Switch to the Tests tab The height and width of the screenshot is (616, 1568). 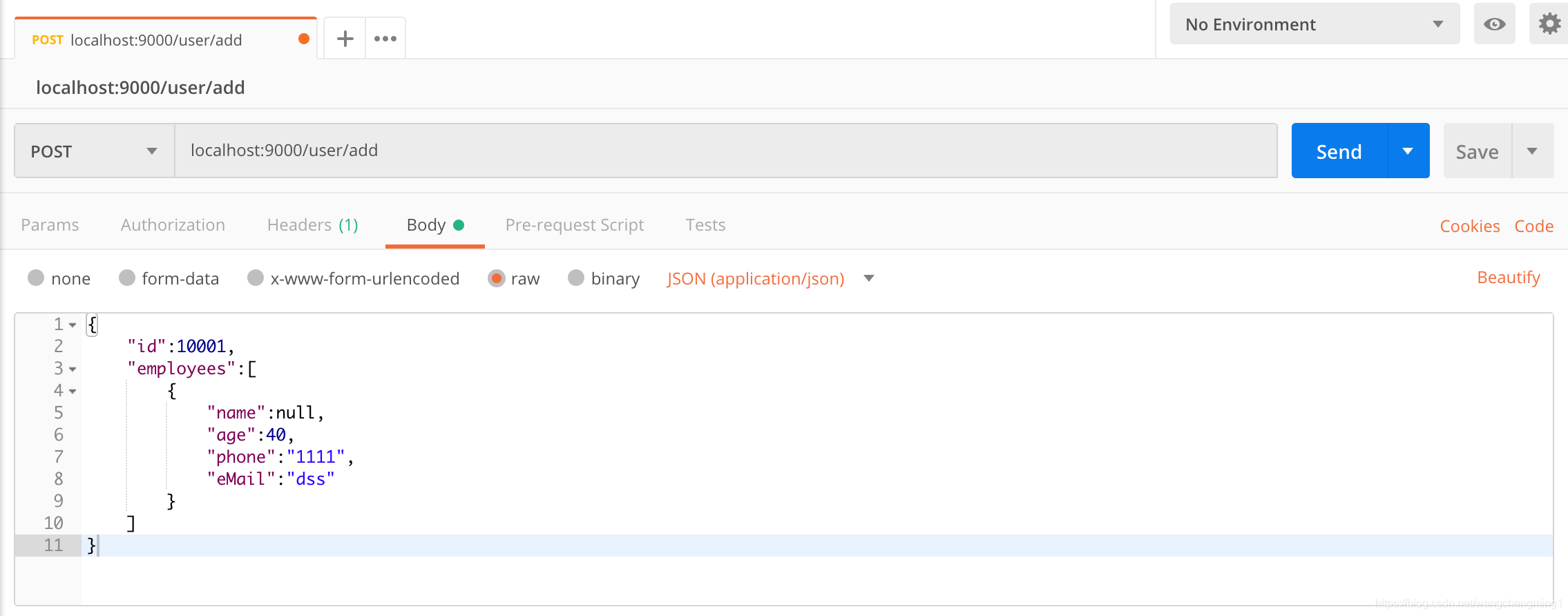click(x=705, y=225)
